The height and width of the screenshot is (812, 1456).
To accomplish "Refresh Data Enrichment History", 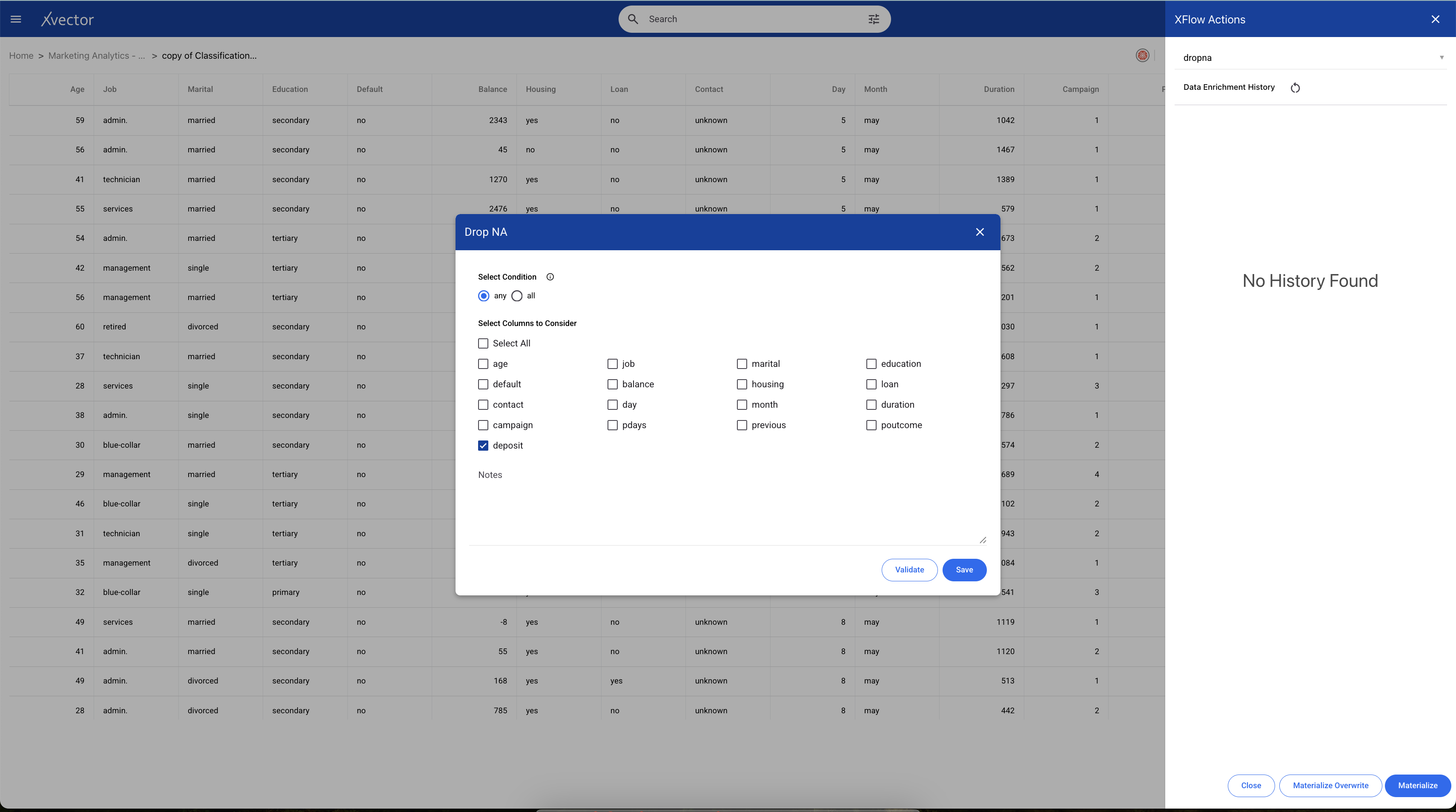I will (1295, 88).
